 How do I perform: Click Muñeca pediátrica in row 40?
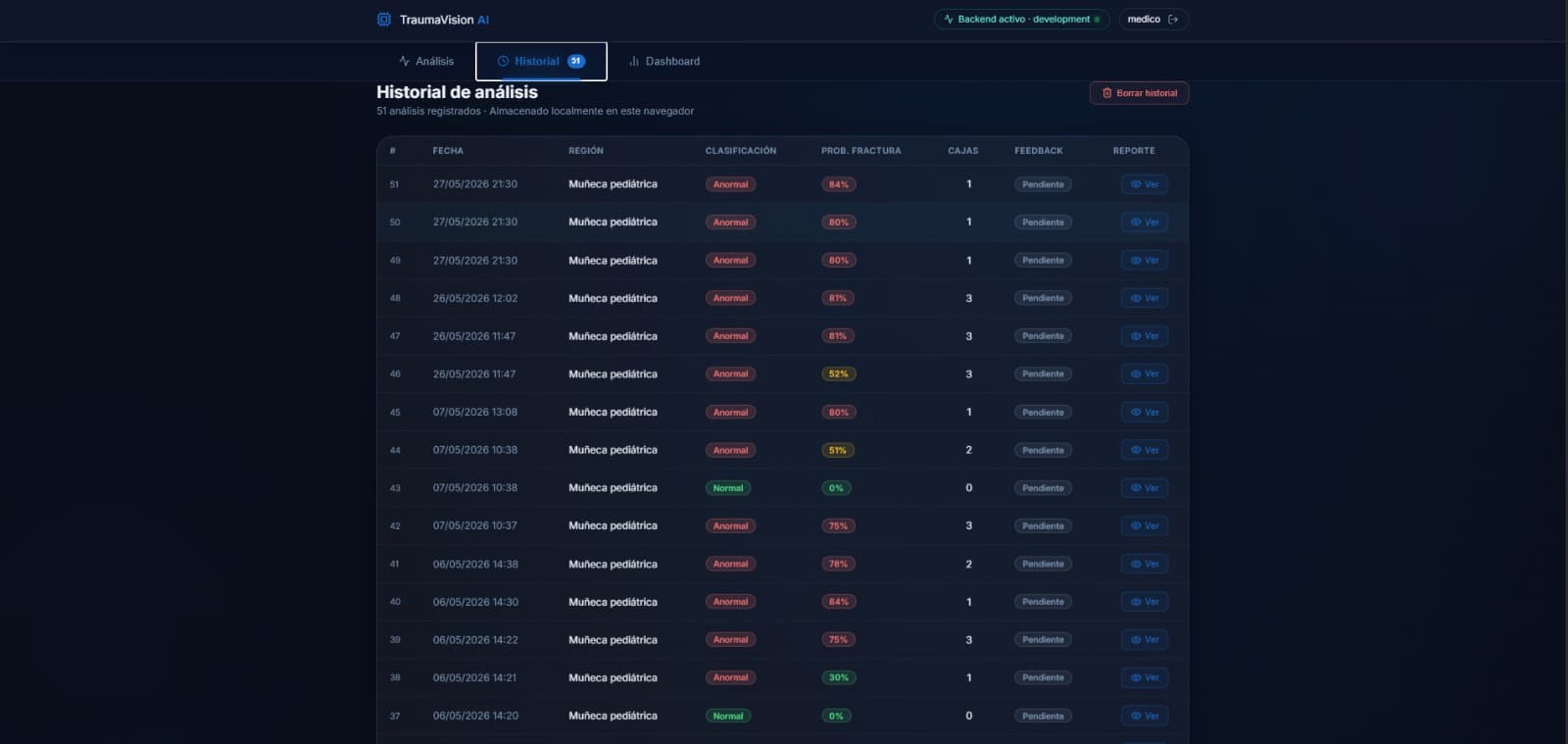[x=612, y=602]
